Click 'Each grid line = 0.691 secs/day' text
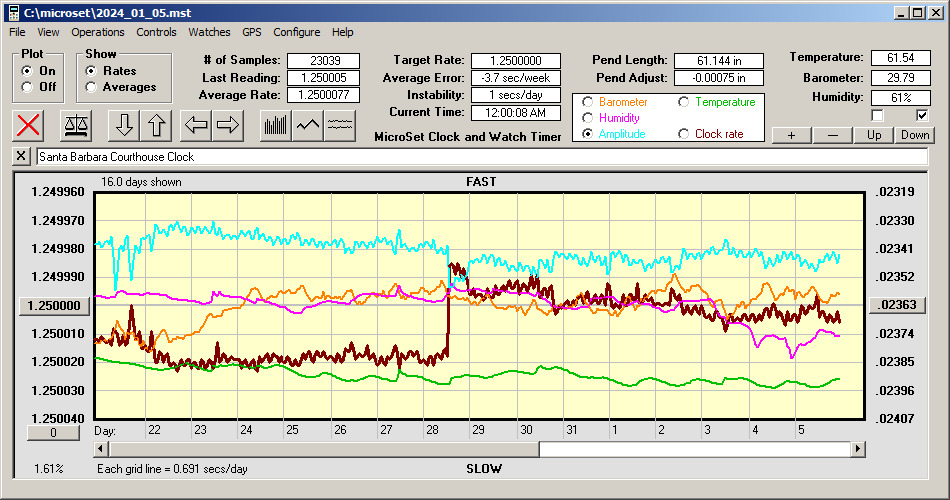The image size is (950, 500). click(172, 468)
